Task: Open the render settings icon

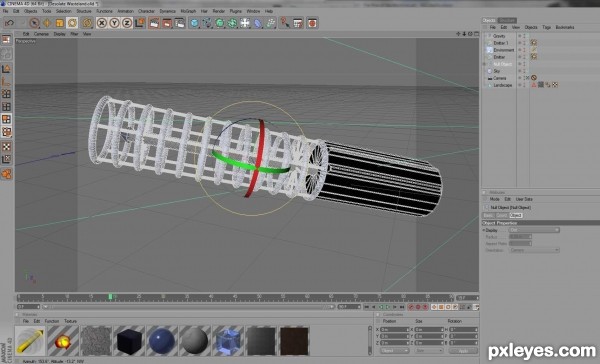Action: pos(179,23)
